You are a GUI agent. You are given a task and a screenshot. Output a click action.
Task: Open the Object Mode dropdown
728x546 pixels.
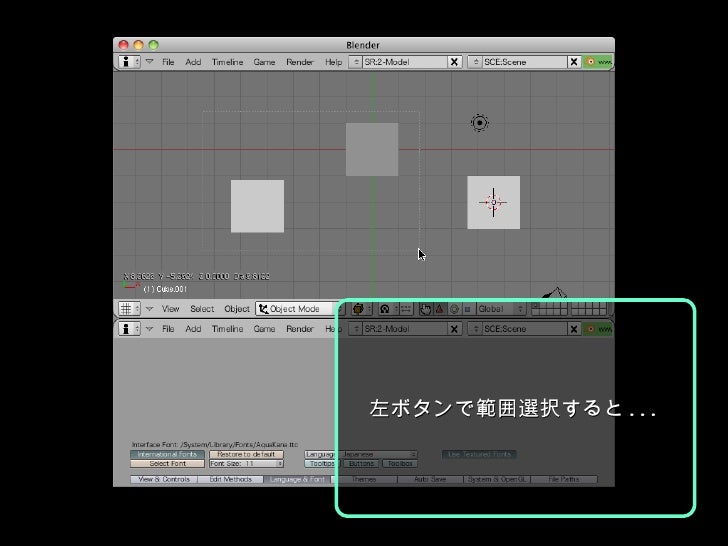pyautogui.click(x=299, y=309)
